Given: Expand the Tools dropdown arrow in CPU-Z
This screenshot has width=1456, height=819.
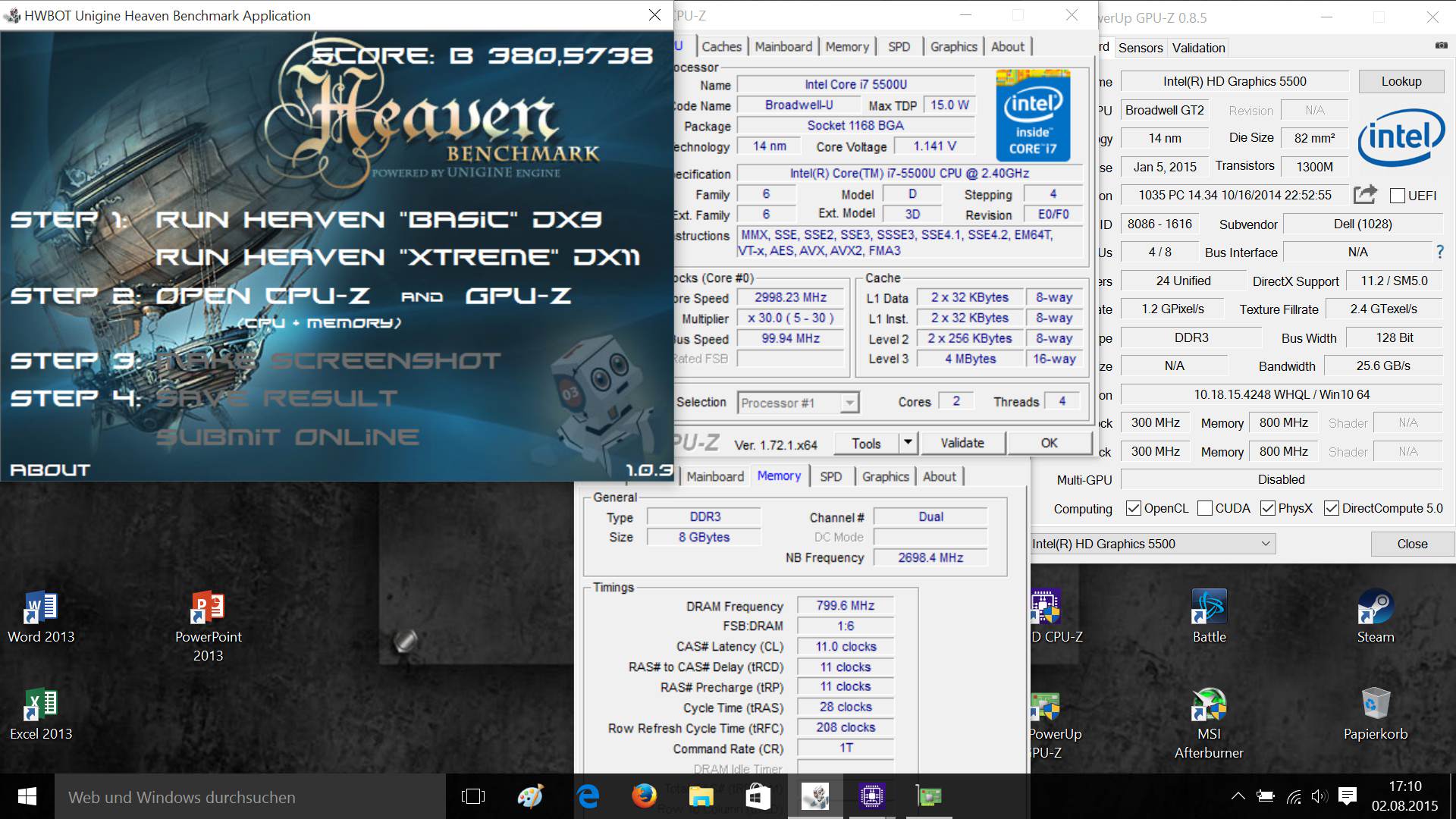Looking at the screenshot, I should coord(908,443).
